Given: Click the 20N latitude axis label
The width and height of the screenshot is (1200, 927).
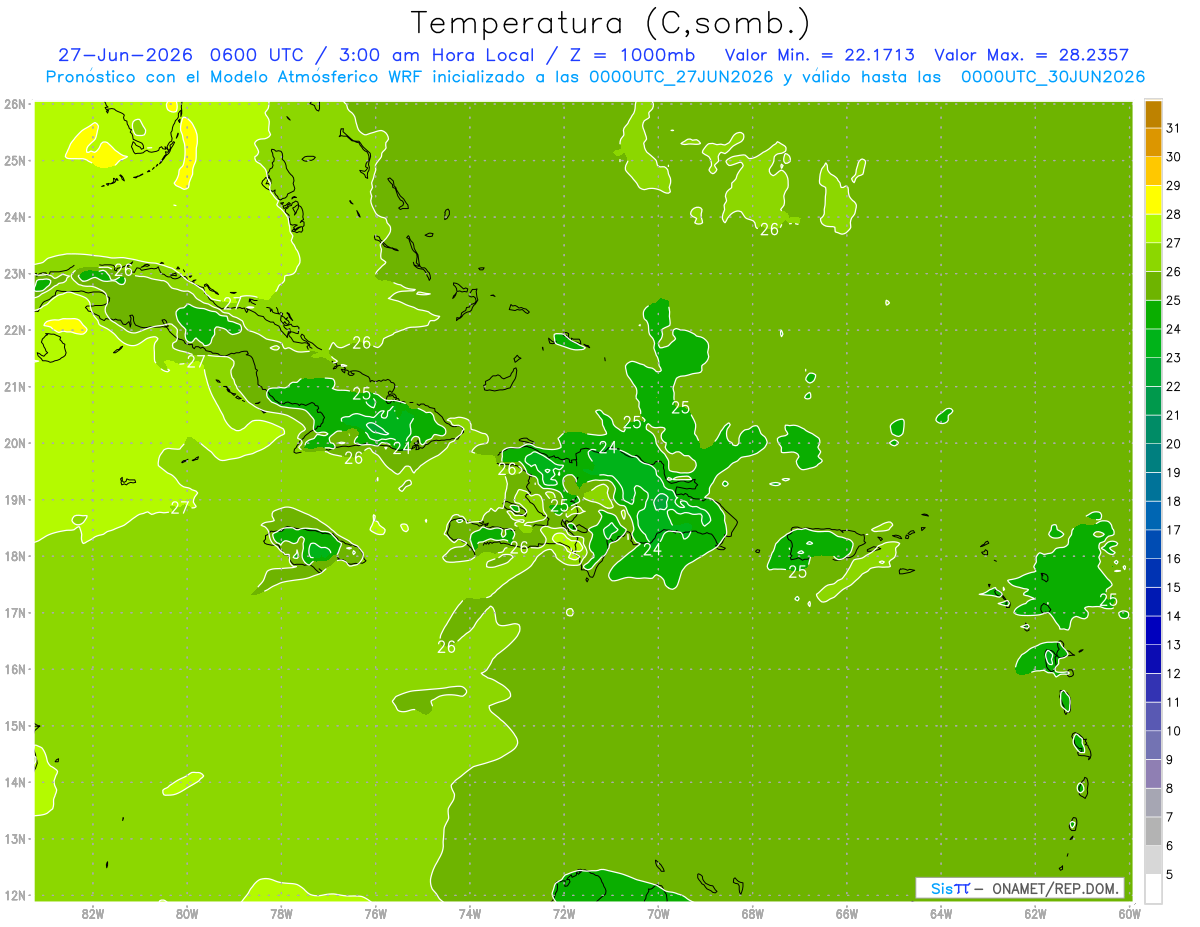Looking at the screenshot, I should [15, 443].
